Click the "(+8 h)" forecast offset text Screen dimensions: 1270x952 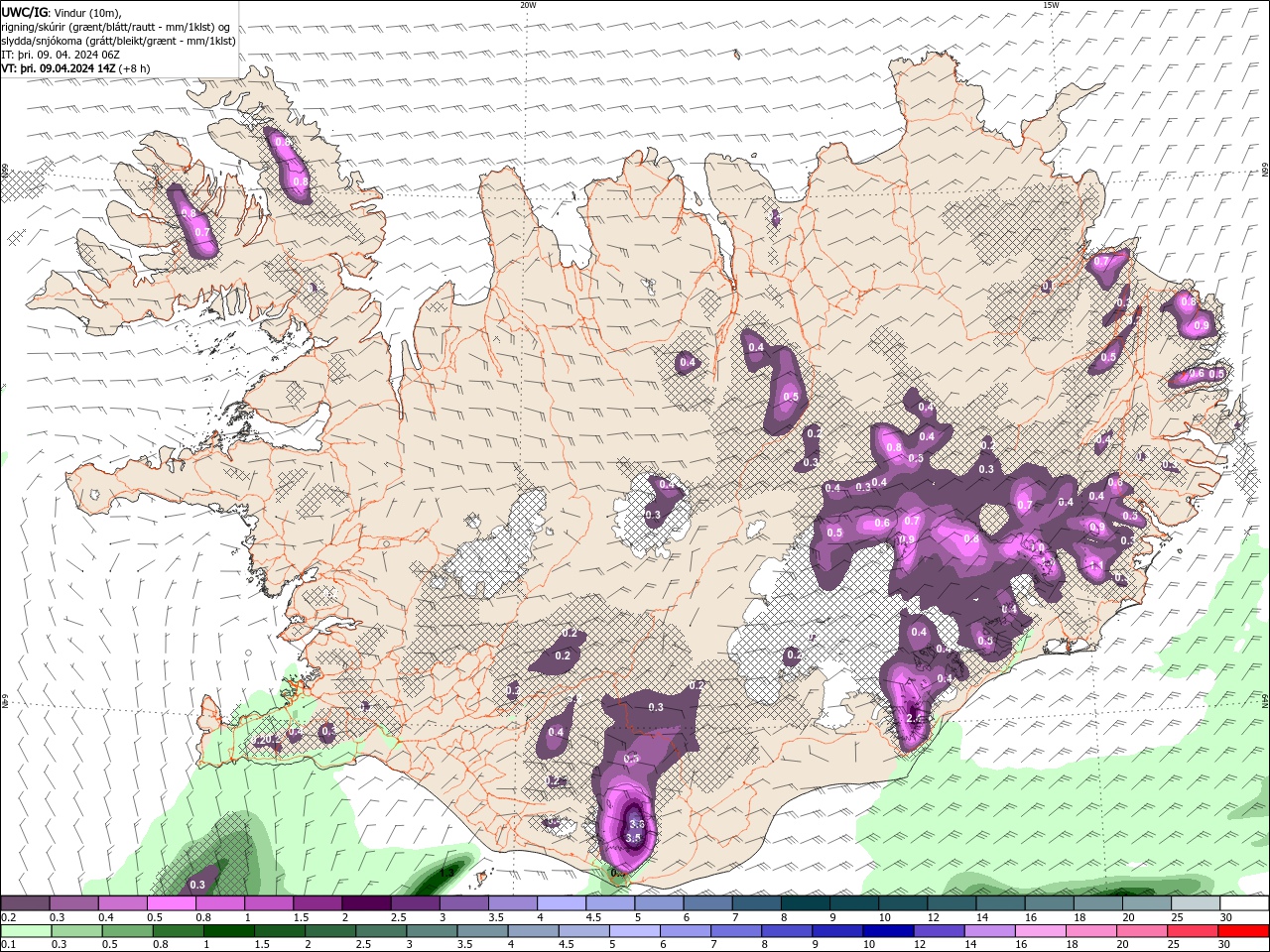[x=135, y=68]
